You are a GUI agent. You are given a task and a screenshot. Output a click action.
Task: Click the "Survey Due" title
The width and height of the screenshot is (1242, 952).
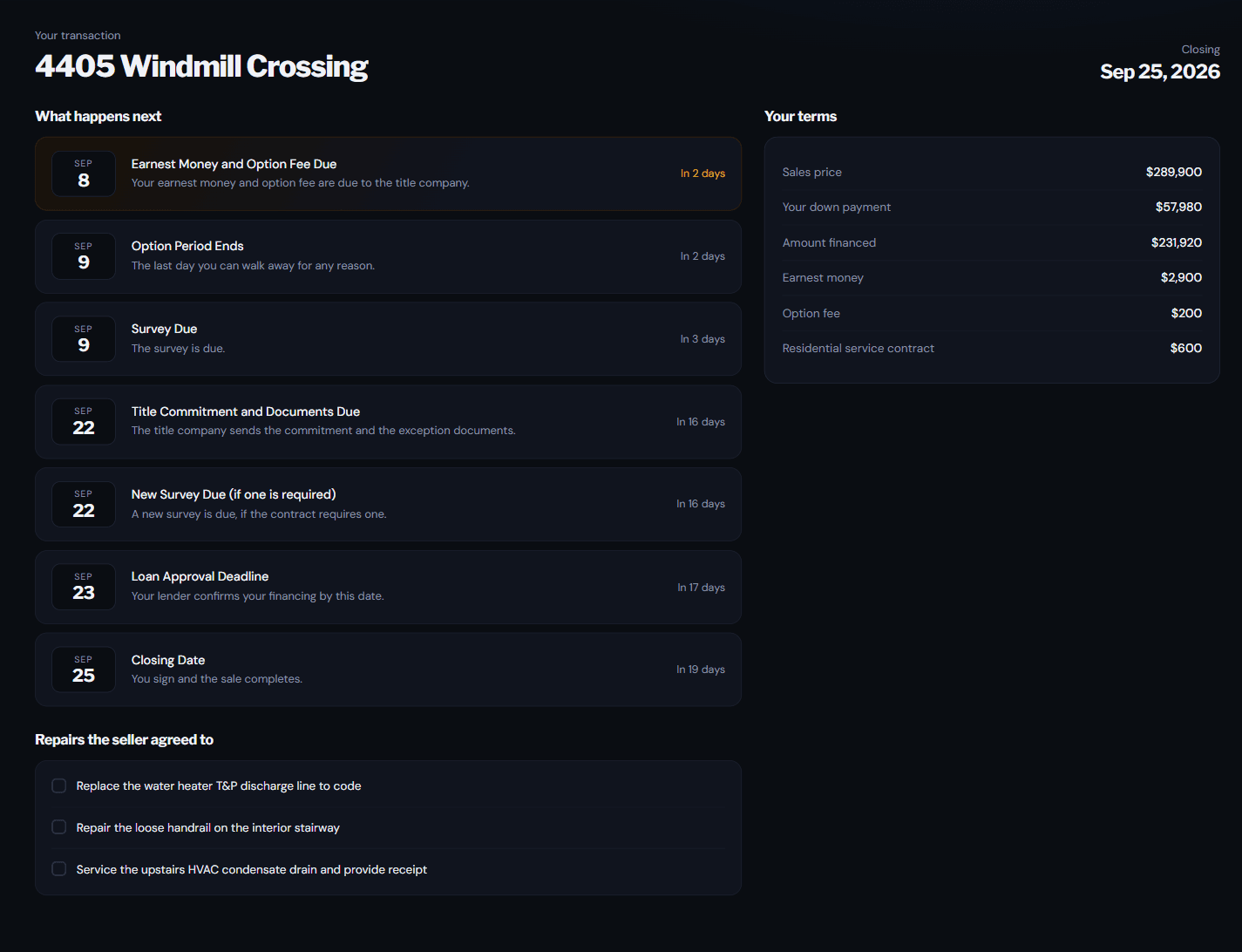click(x=164, y=329)
